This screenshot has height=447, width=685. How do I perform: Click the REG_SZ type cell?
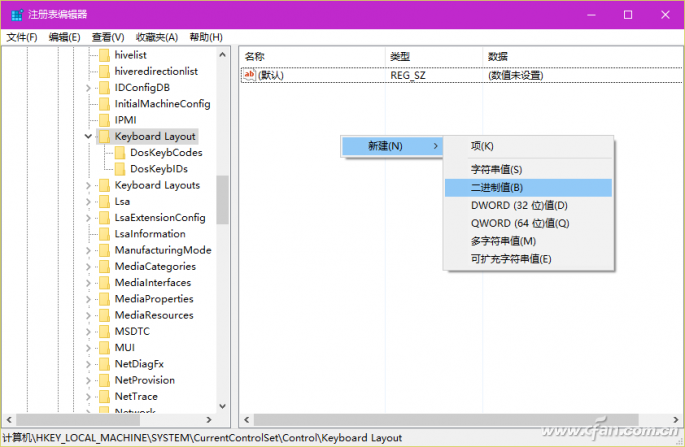click(x=408, y=75)
